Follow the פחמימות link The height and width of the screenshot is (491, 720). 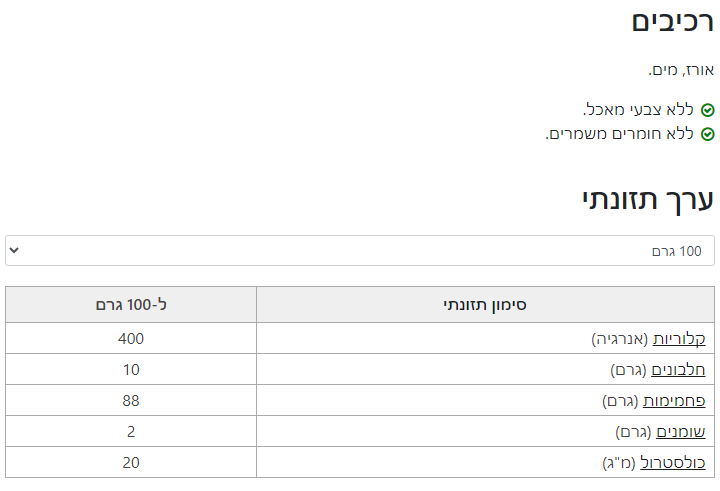pos(674,401)
